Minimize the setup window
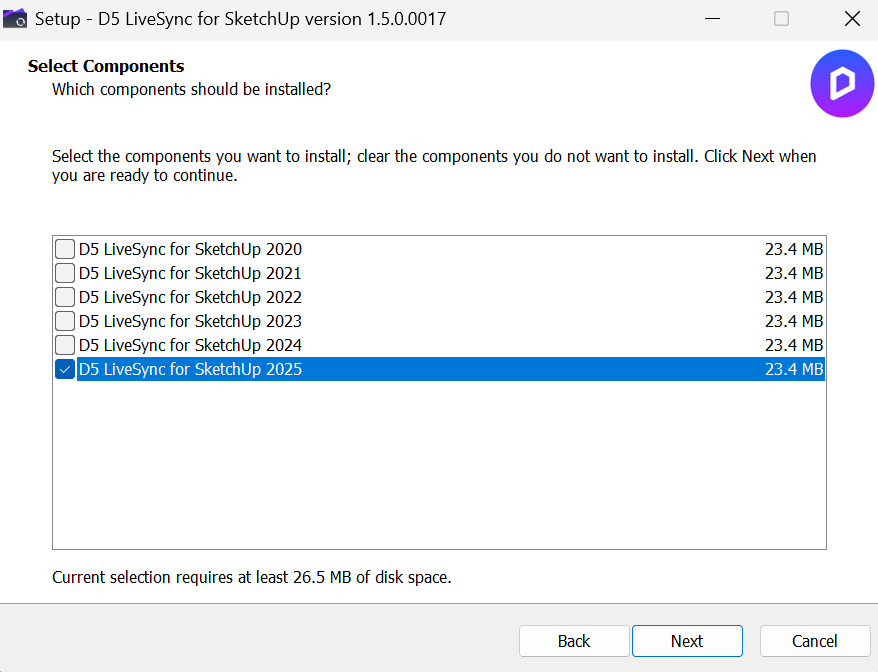 [x=711, y=19]
